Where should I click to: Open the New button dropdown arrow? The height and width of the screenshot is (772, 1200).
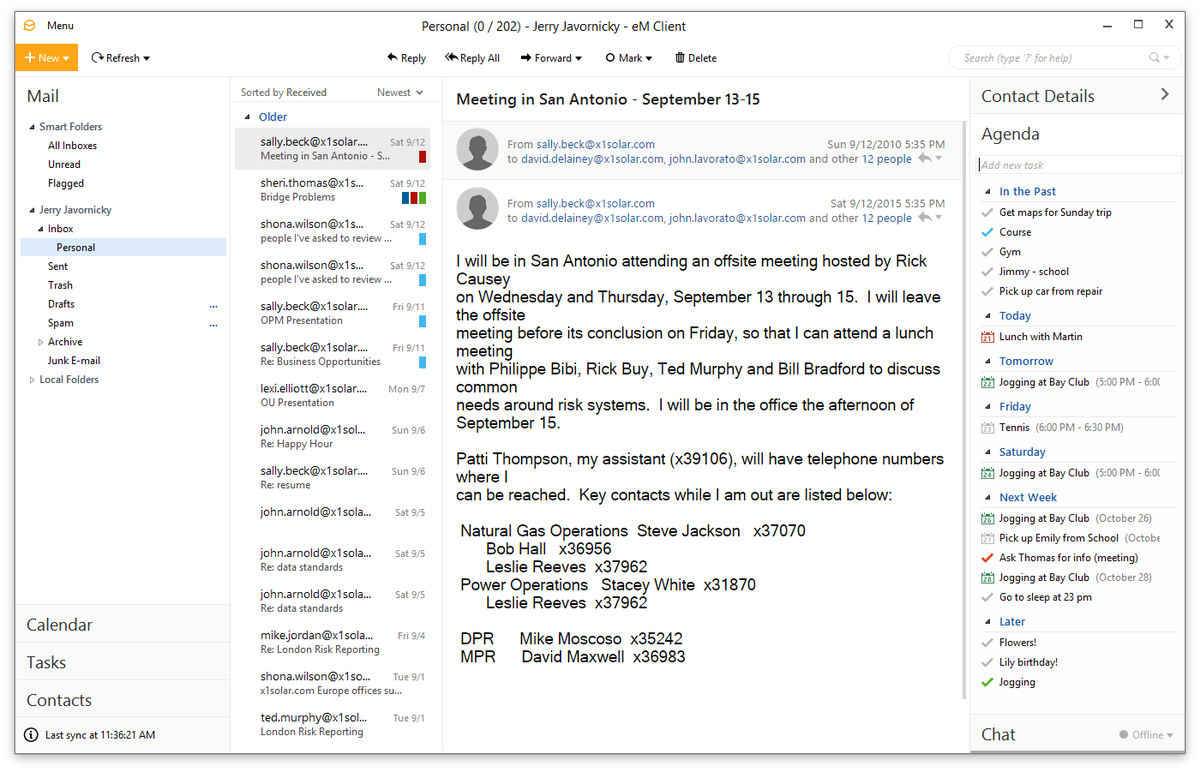pyautogui.click(x=66, y=58)
